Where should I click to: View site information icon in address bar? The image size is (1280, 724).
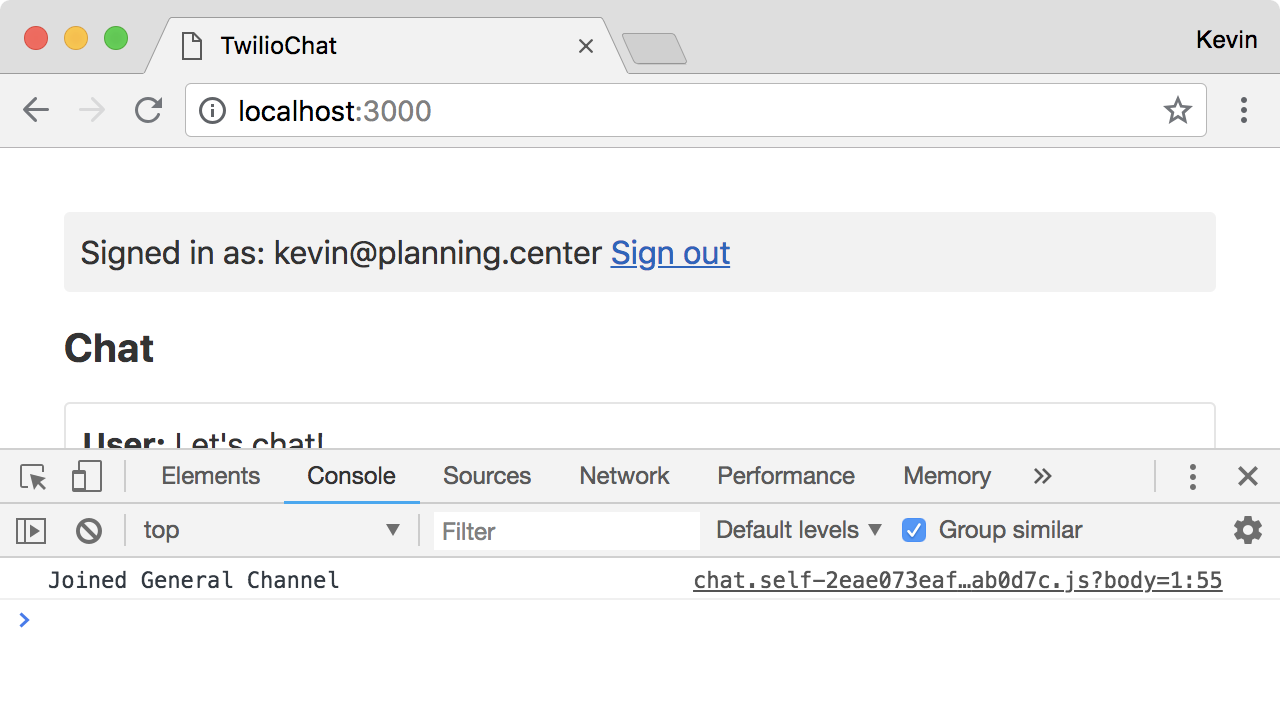(212, 110)
